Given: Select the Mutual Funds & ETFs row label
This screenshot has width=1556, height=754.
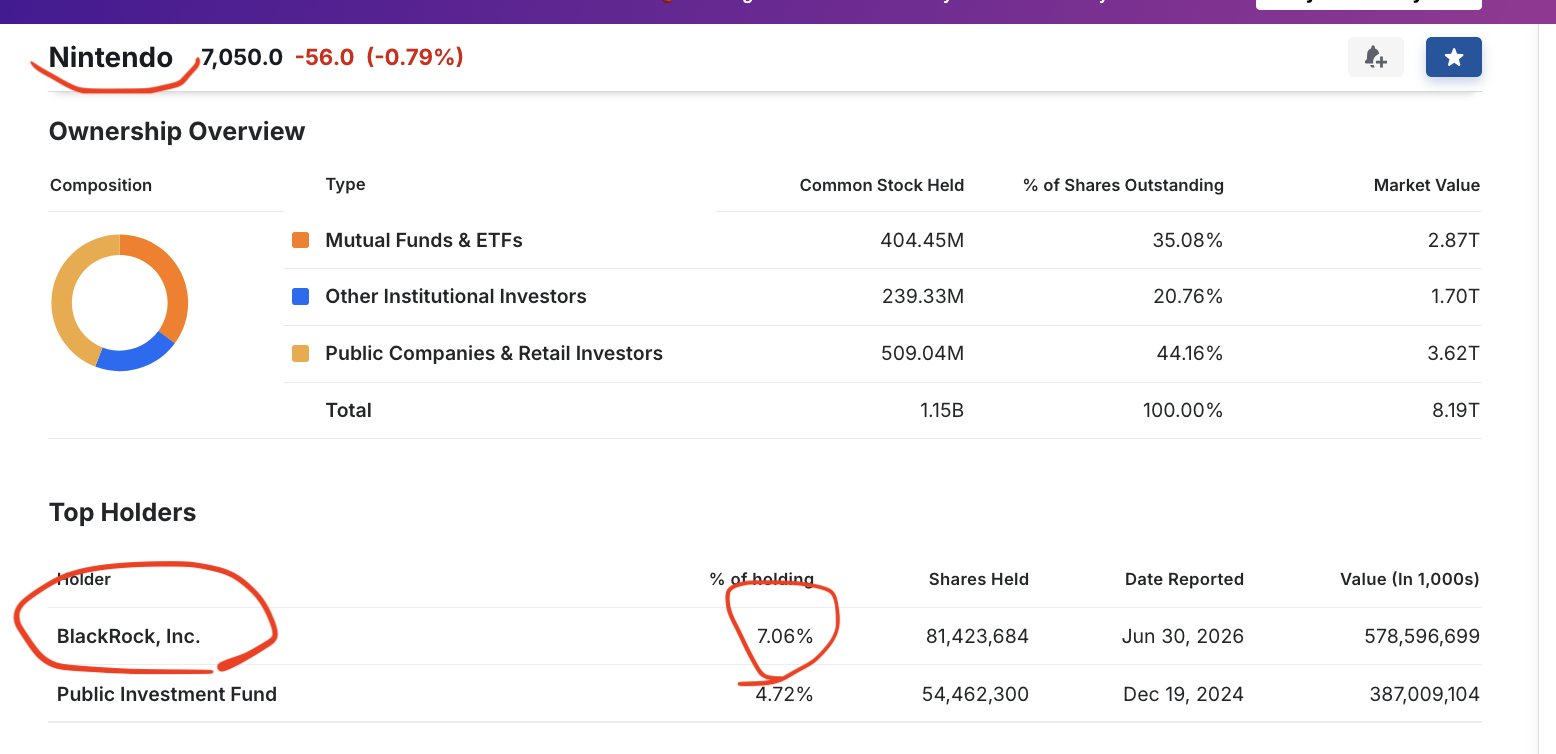Looking at the screenshot, I should [424, 240].
